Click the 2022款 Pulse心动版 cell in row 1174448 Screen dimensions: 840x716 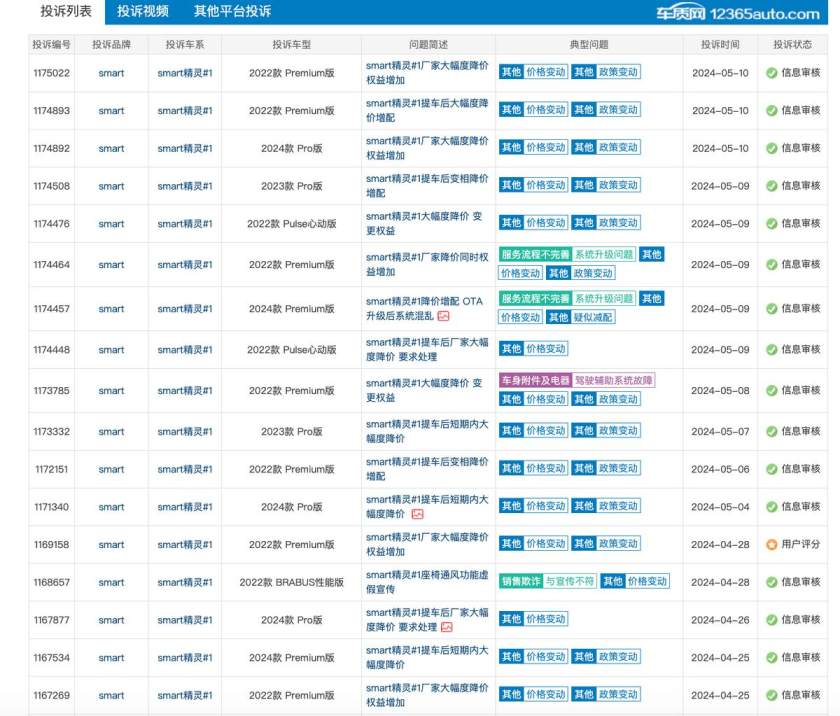click(291, 350)
